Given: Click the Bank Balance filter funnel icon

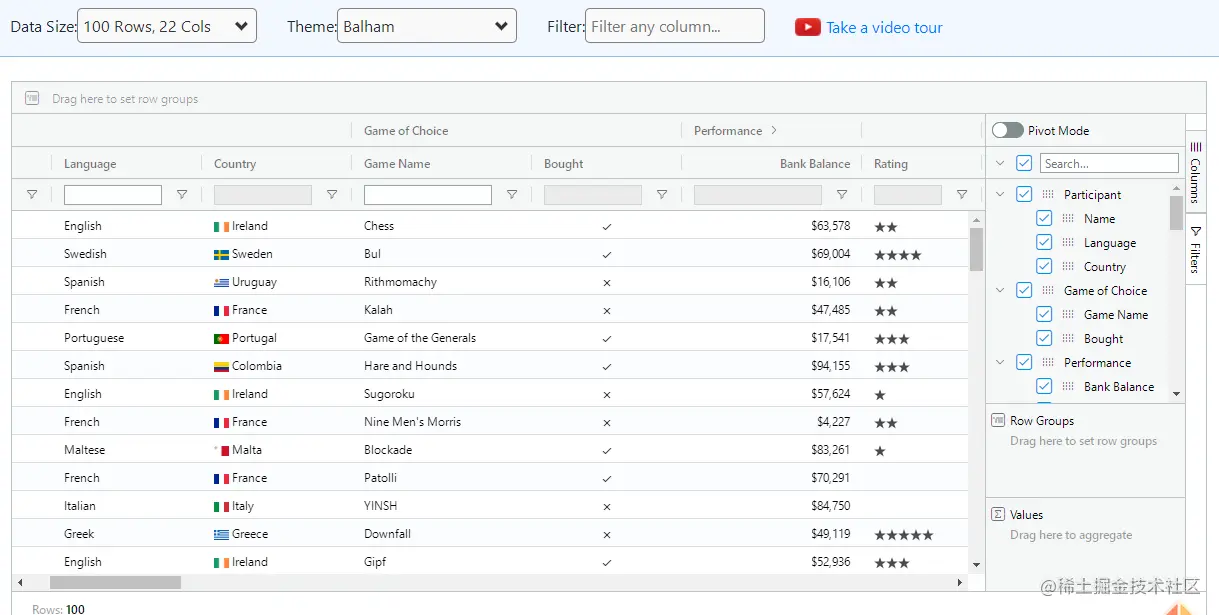Looking at the screenshot, I should point(842,195).
